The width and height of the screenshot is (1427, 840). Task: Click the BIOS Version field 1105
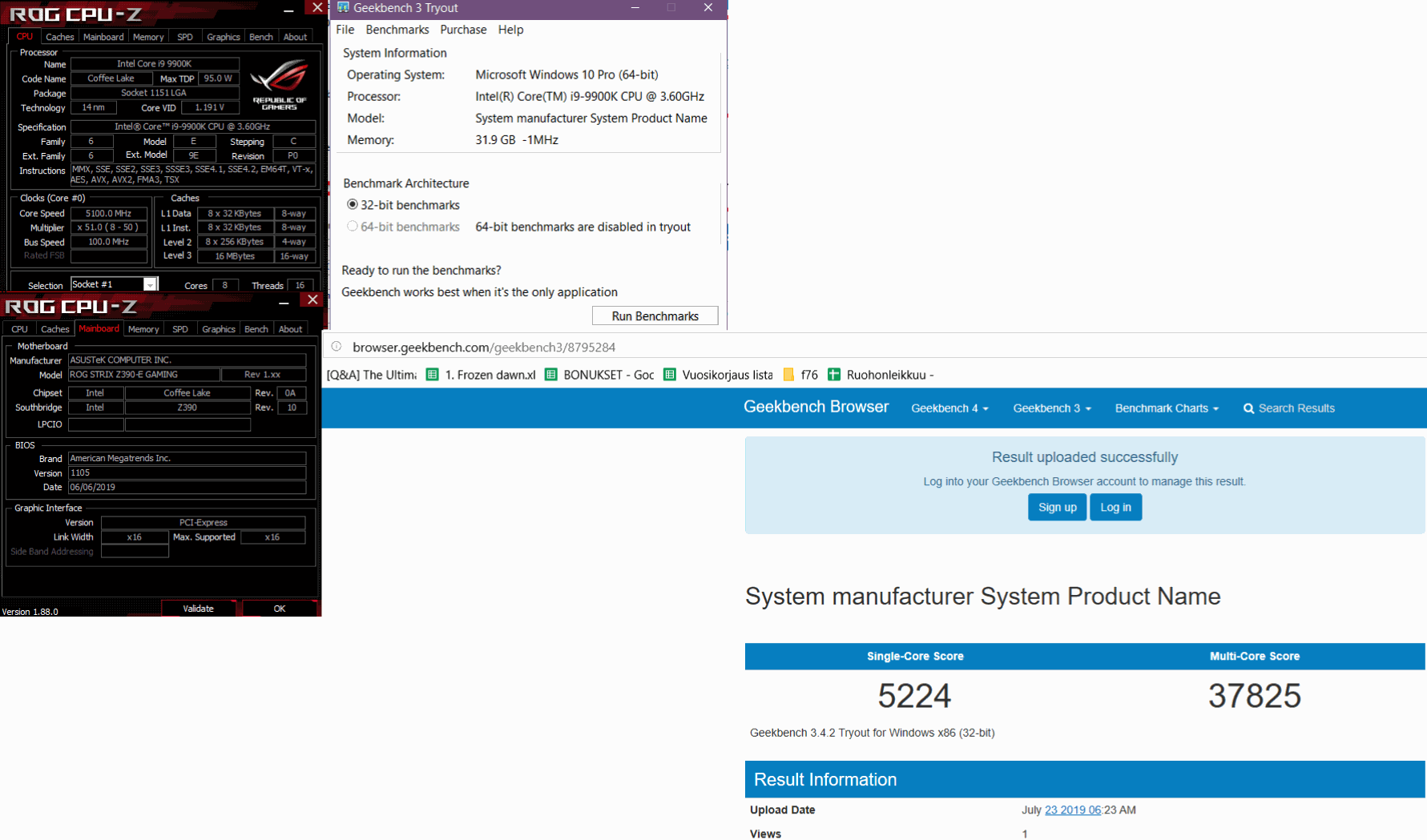187,473
